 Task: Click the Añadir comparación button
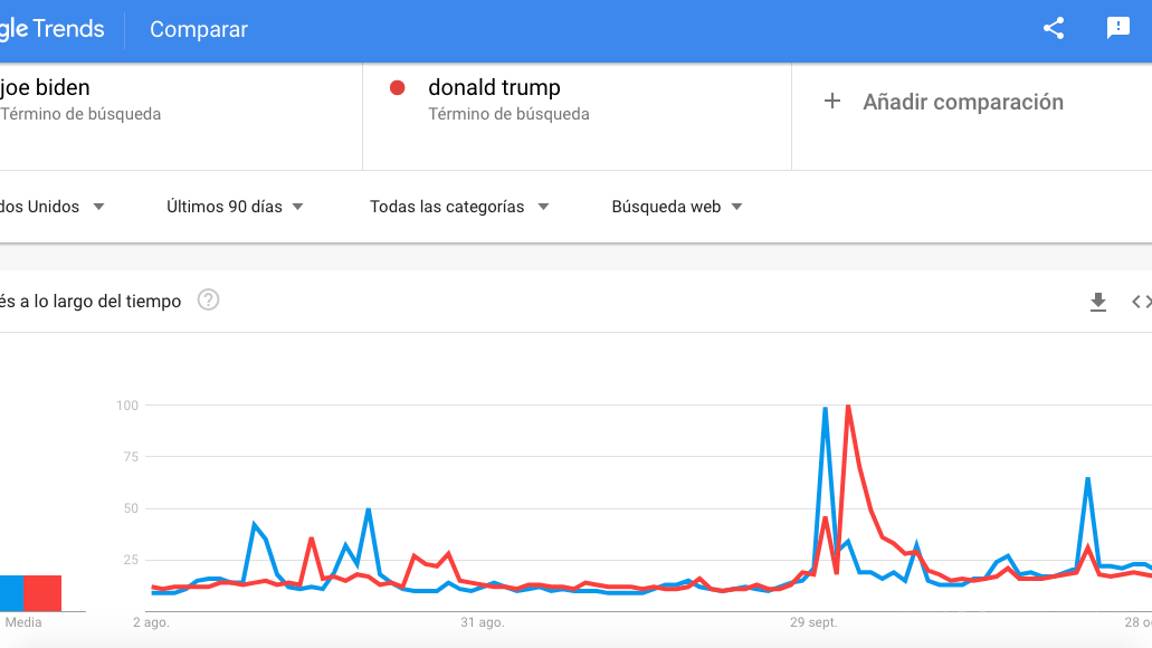(962, 101)
